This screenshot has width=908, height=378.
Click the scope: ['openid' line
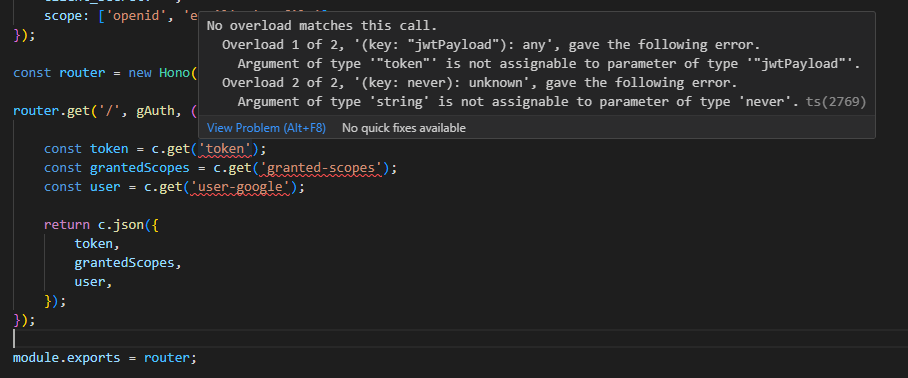pos(121,16)
